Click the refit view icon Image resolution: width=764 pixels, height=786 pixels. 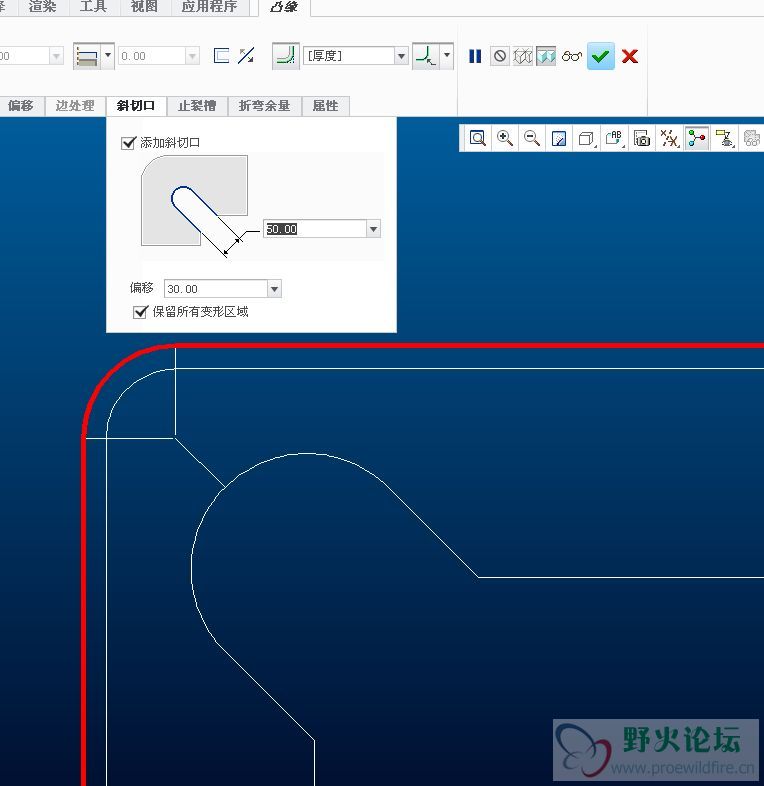(x=478, y=138)
